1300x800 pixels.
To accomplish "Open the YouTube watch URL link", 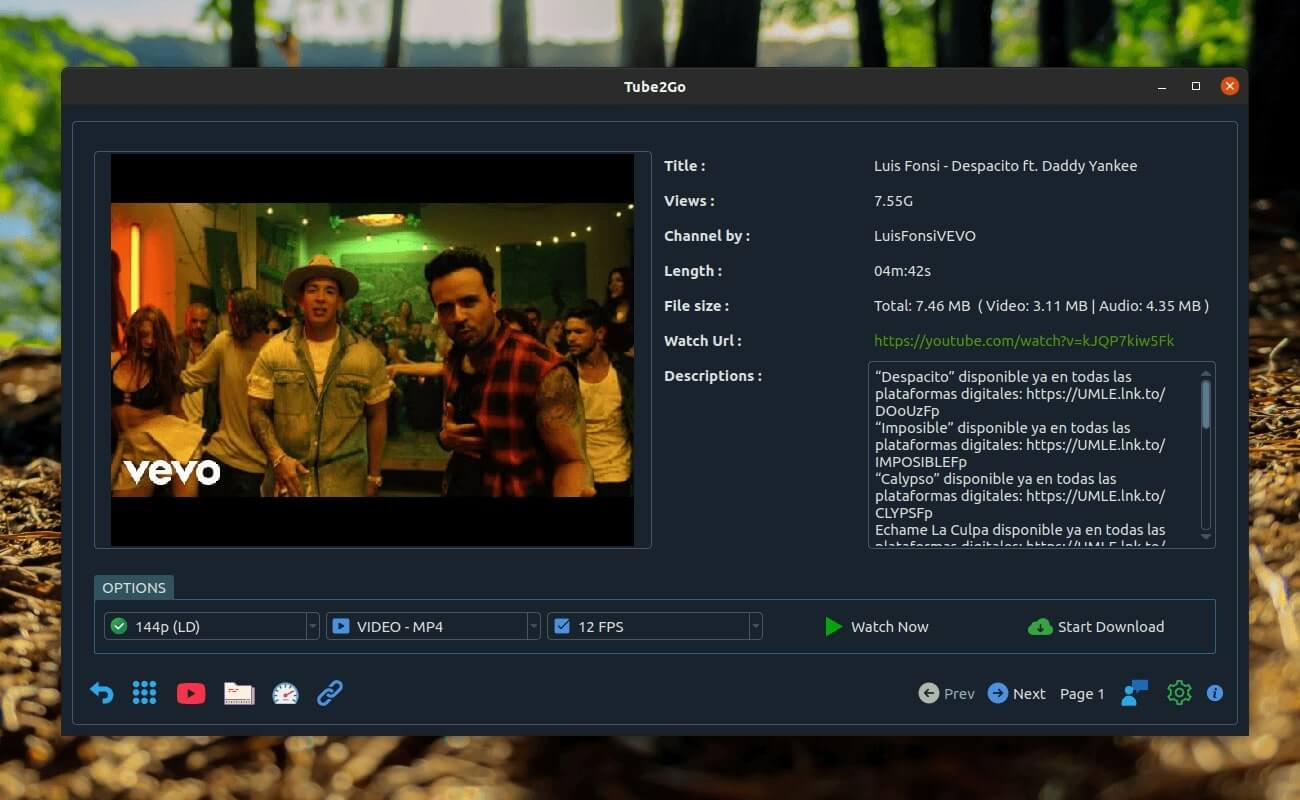I will (1023, 341).
